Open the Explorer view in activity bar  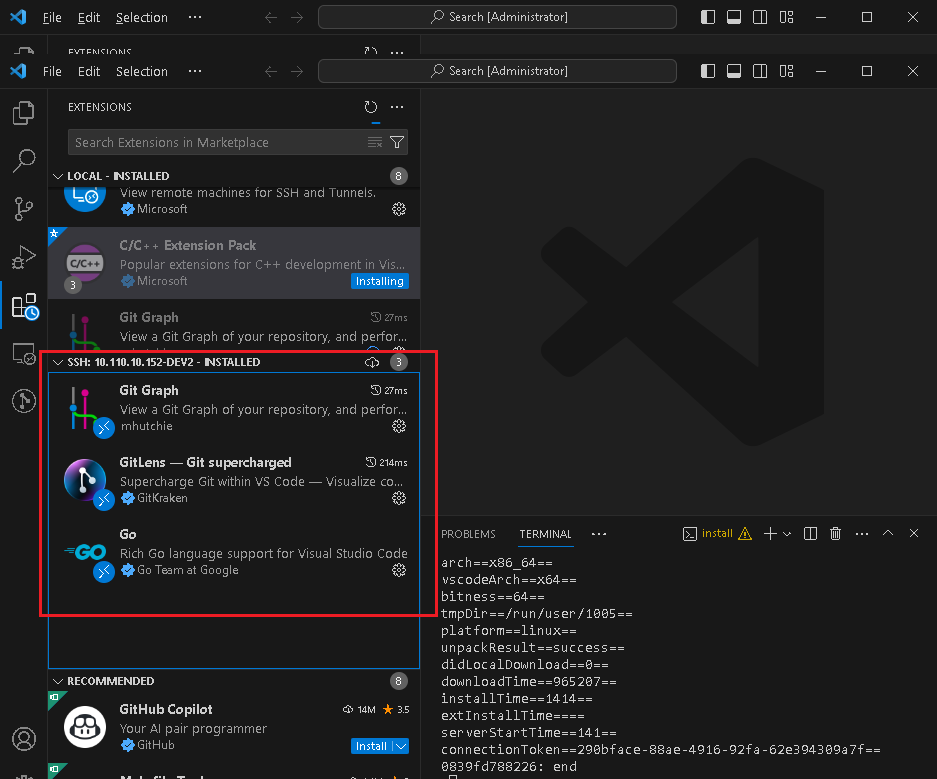pos(24,113)
